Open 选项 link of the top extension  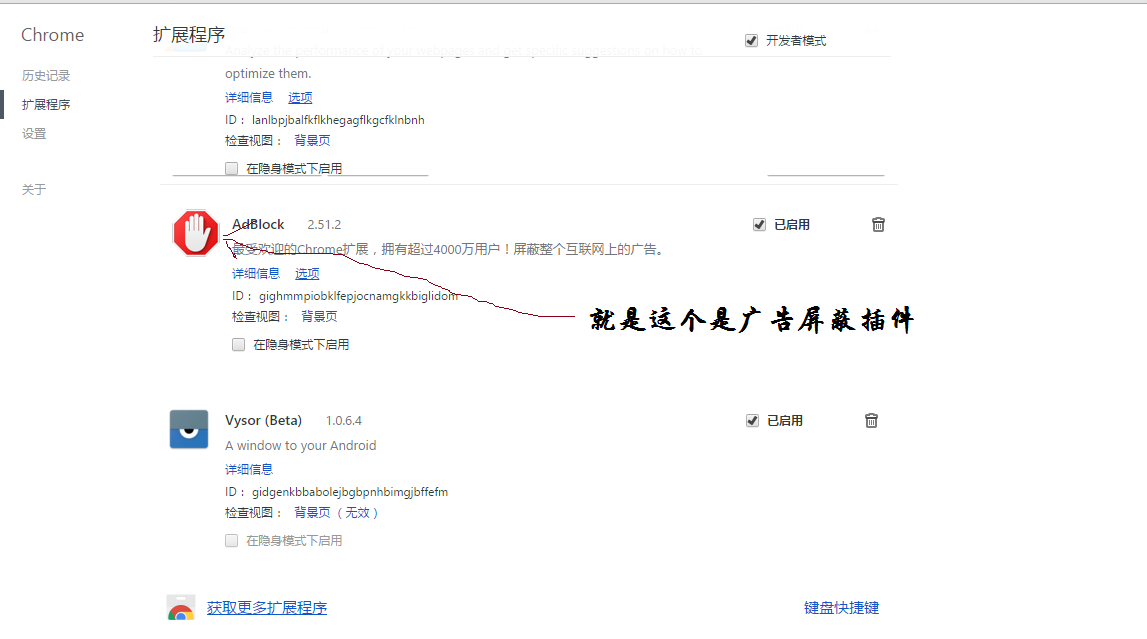click(300, 97)
